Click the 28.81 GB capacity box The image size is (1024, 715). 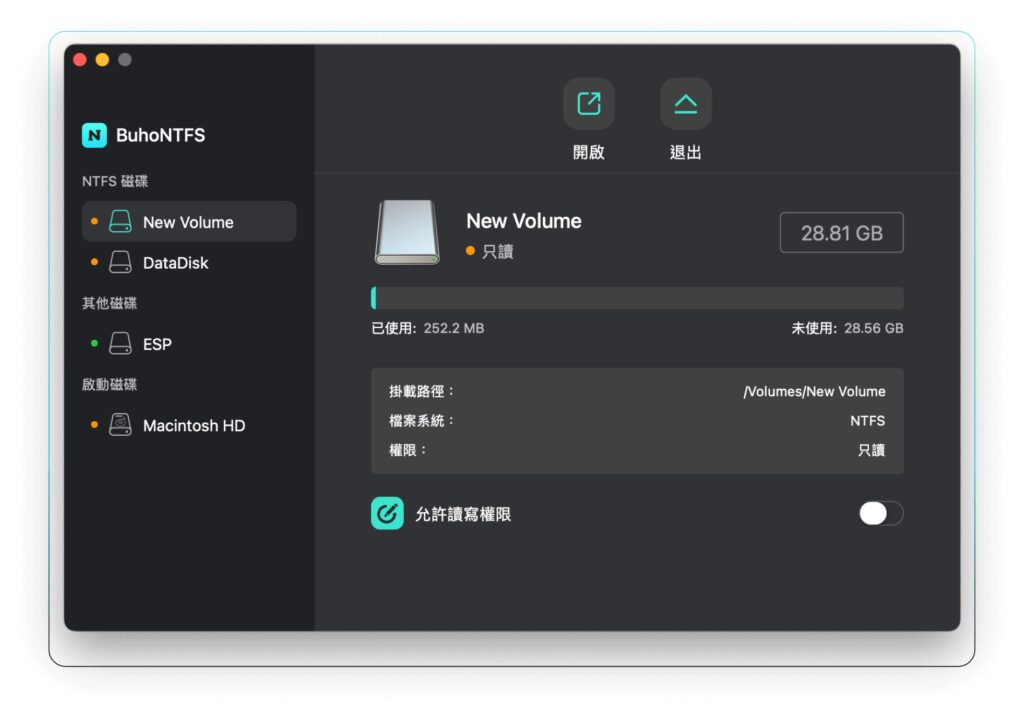841,233
